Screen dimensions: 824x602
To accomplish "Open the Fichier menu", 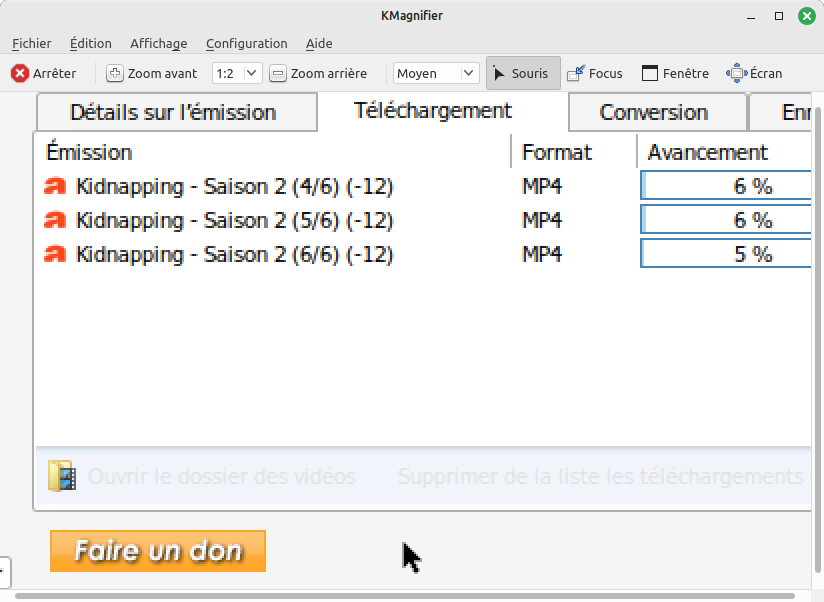I will pyautogui.click(x=31, y=43).
